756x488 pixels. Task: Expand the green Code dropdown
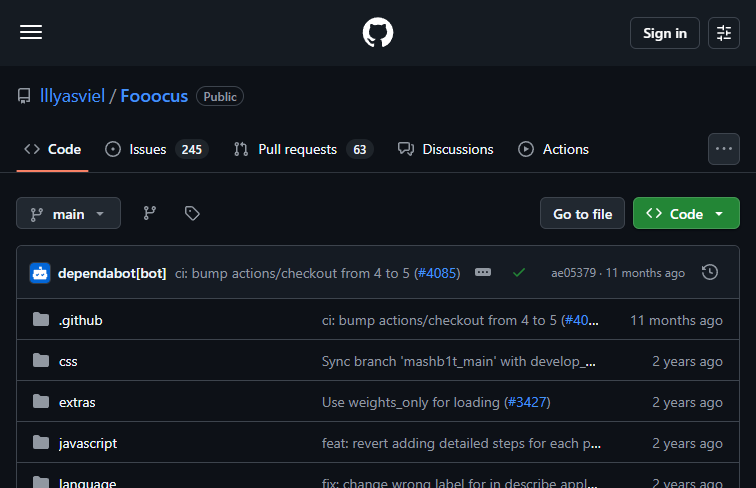[x=686, y=213]
